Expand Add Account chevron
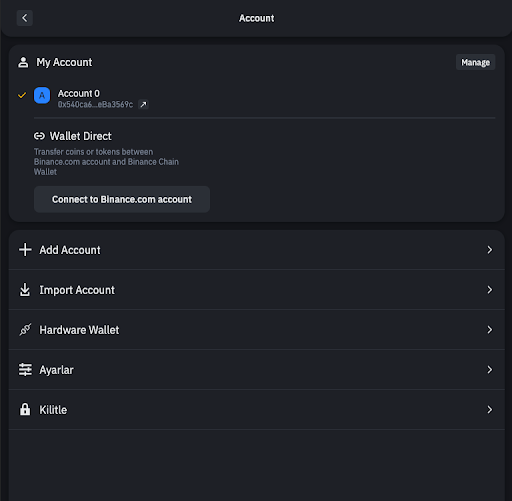Viewport: 512px width, 501px height. pyautogui.click(x=489, y=250)
